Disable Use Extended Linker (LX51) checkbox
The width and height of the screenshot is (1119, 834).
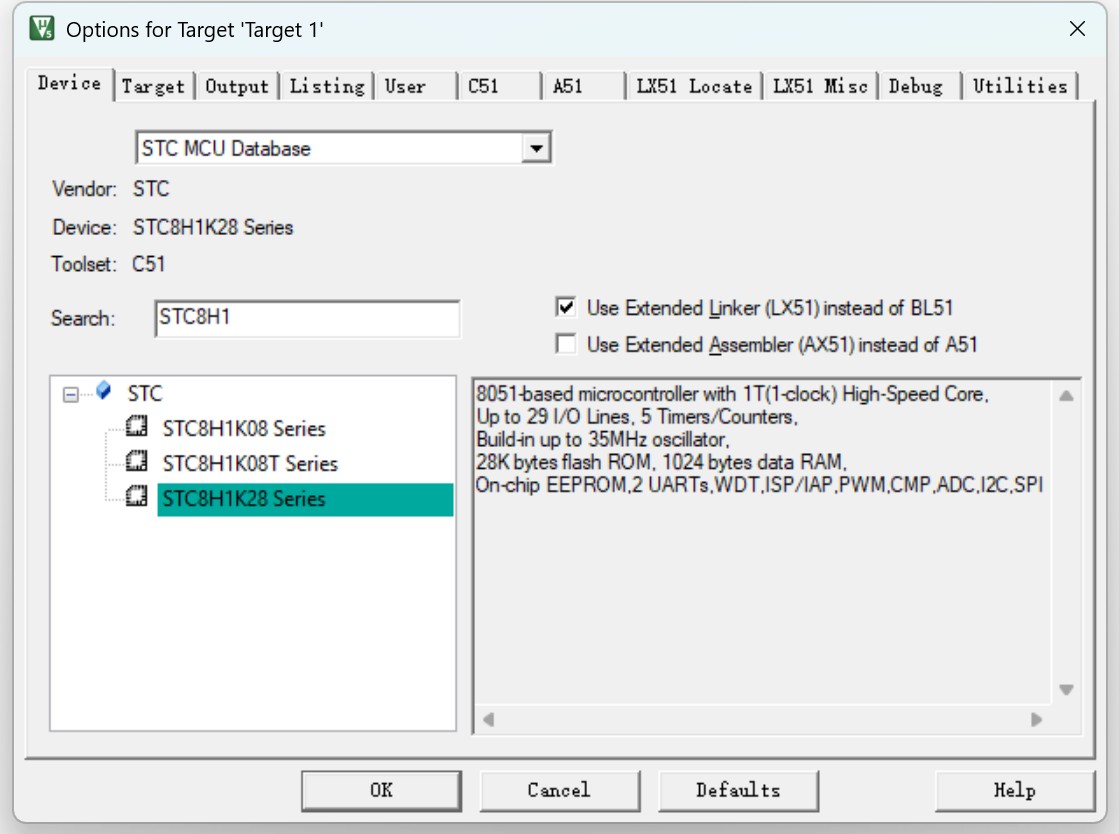tap(565, 307)
